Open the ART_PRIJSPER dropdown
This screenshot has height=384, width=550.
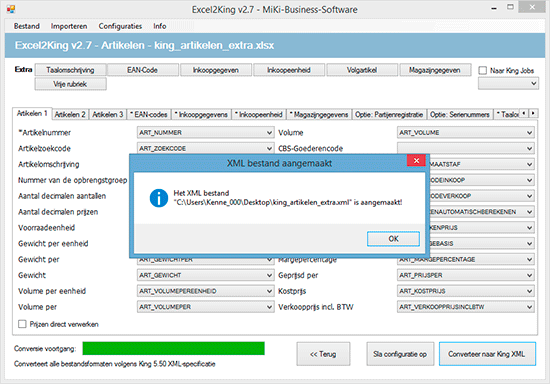tap(466, 275)
